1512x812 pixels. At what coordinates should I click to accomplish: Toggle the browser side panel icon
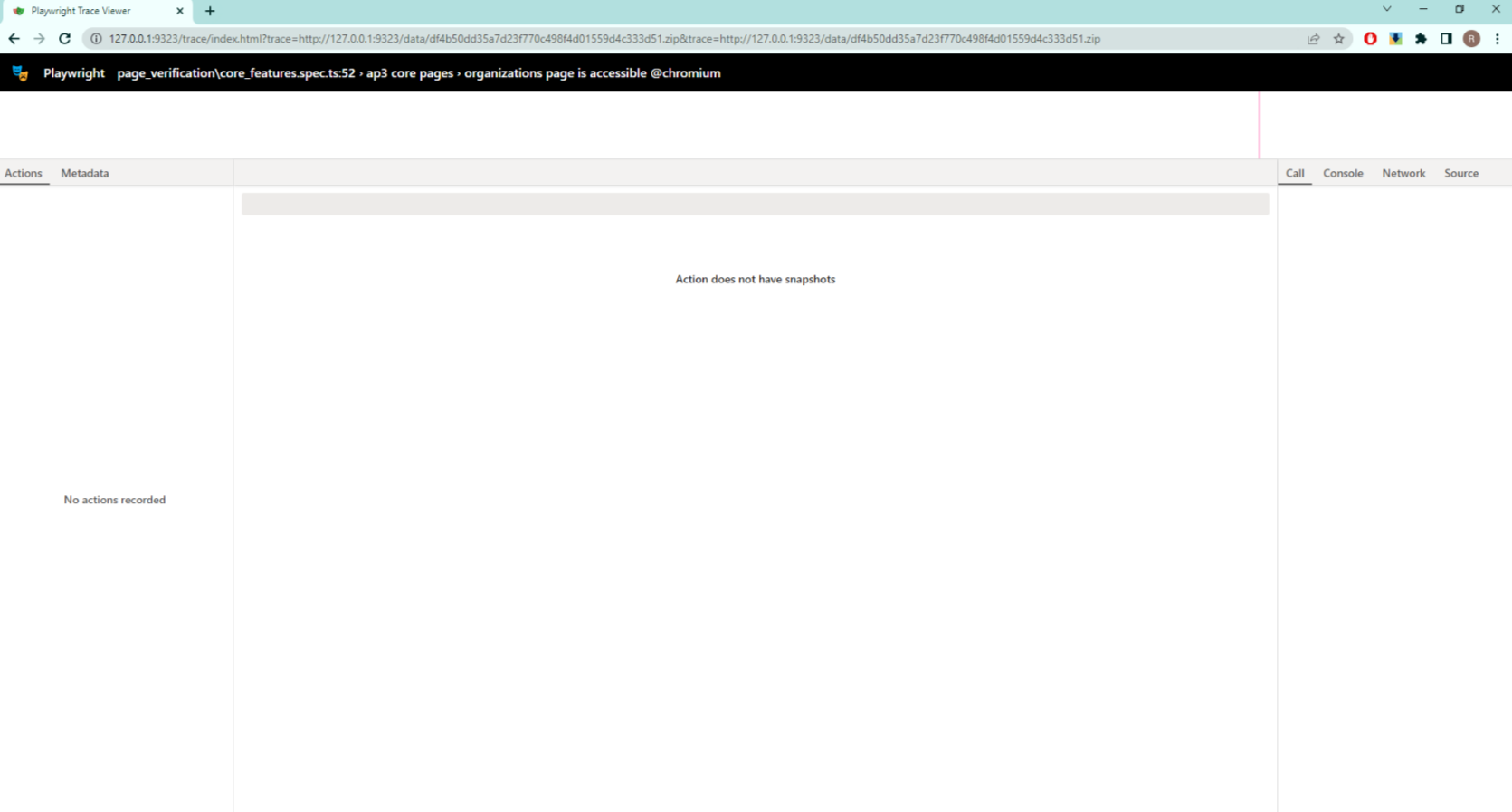point(1446,39)
